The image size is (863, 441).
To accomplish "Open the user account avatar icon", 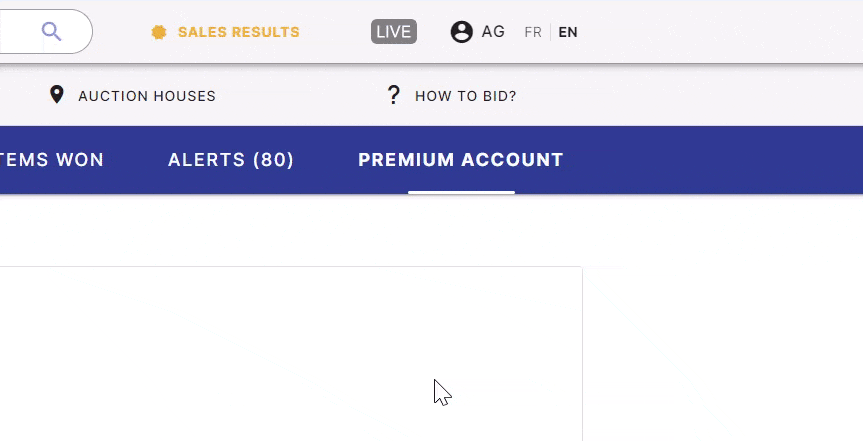I will (x=461, y=31).
